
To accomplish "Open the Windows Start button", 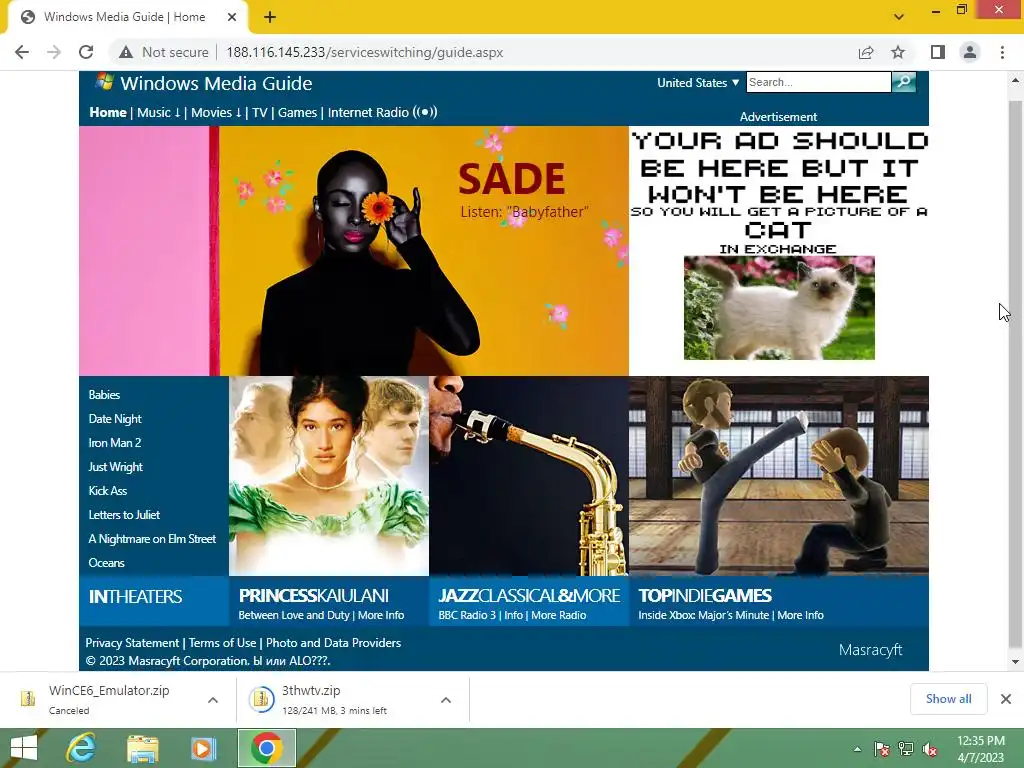I will [24, 748].
